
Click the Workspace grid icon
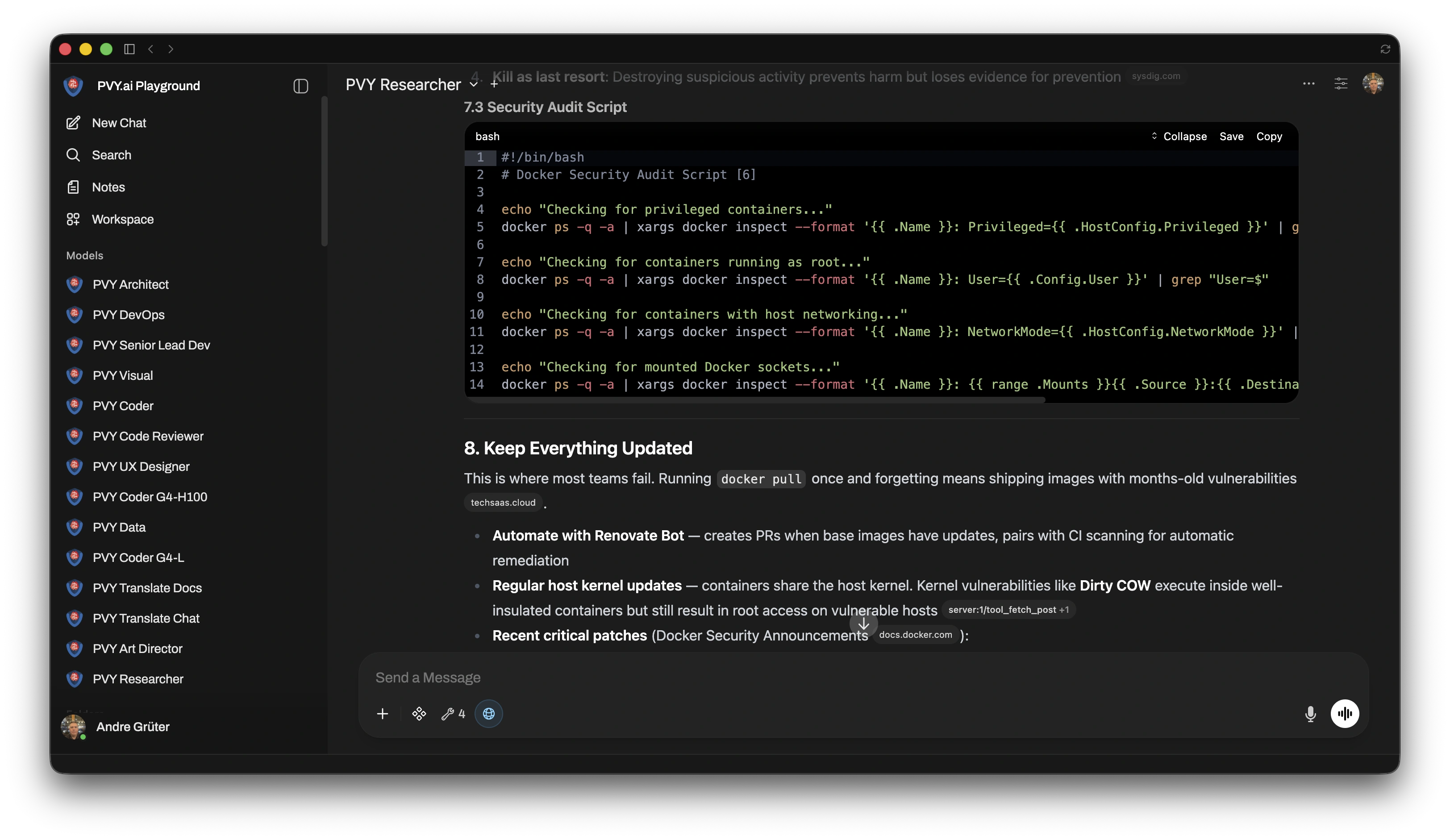click(73, 219)
